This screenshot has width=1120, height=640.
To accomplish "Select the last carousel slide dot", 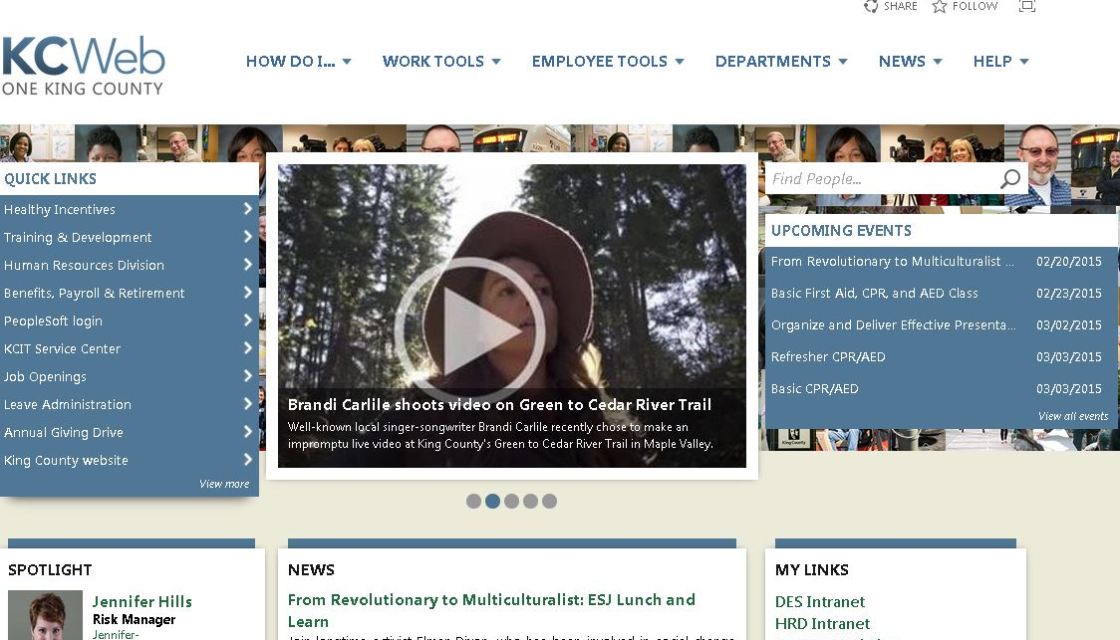I will pos(549,501).
